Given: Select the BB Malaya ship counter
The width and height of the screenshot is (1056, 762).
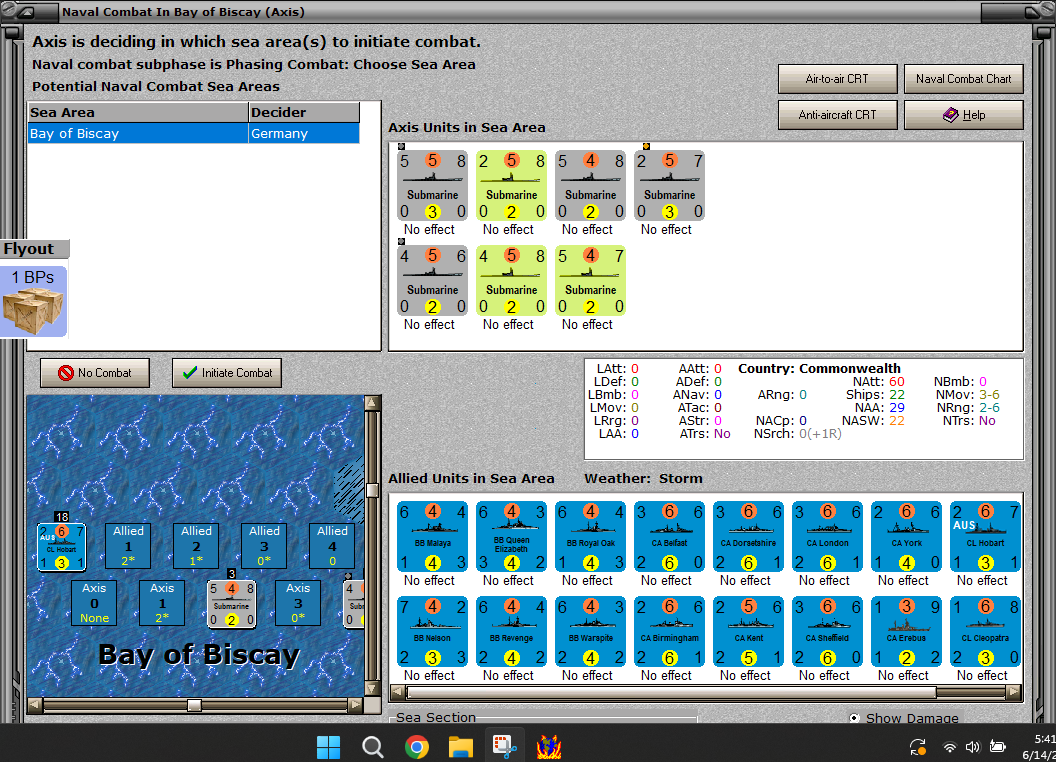Looking at the screenshot, I should point(433,536).
